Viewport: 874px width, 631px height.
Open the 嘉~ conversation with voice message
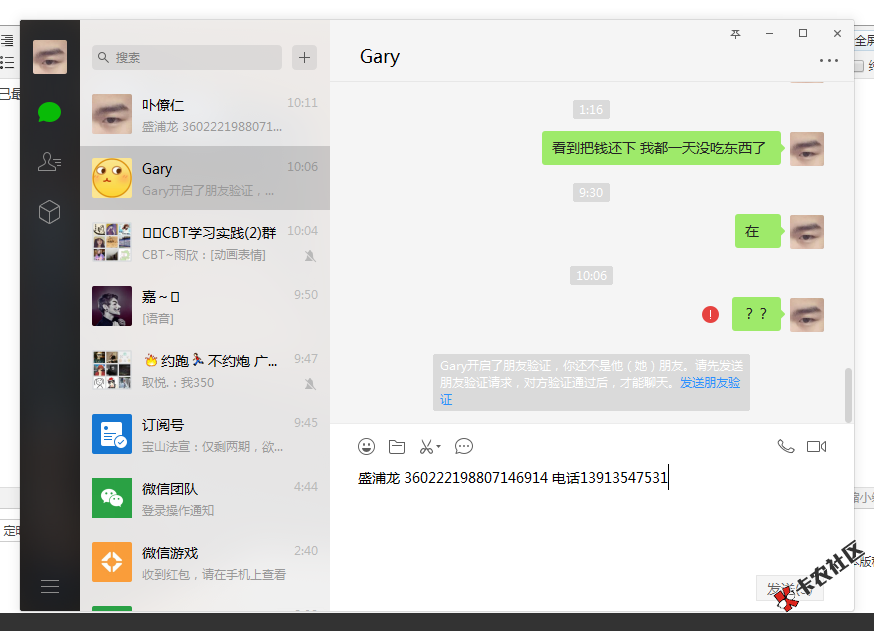[205, 306]
